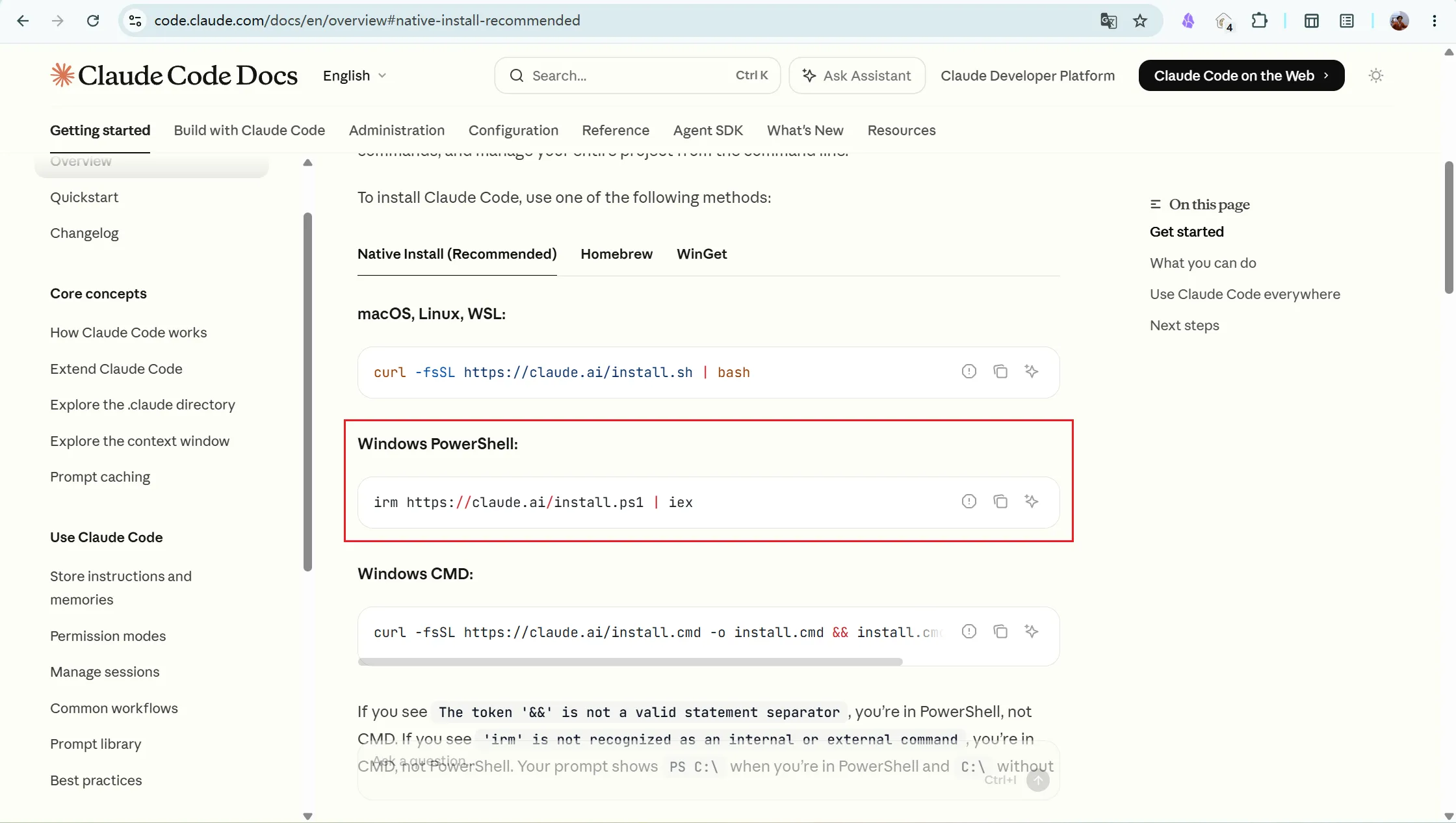This screenshot has width=1456, height=823.
Task: Reload the page with the refresh icon
Action: (x=93, y=21)
